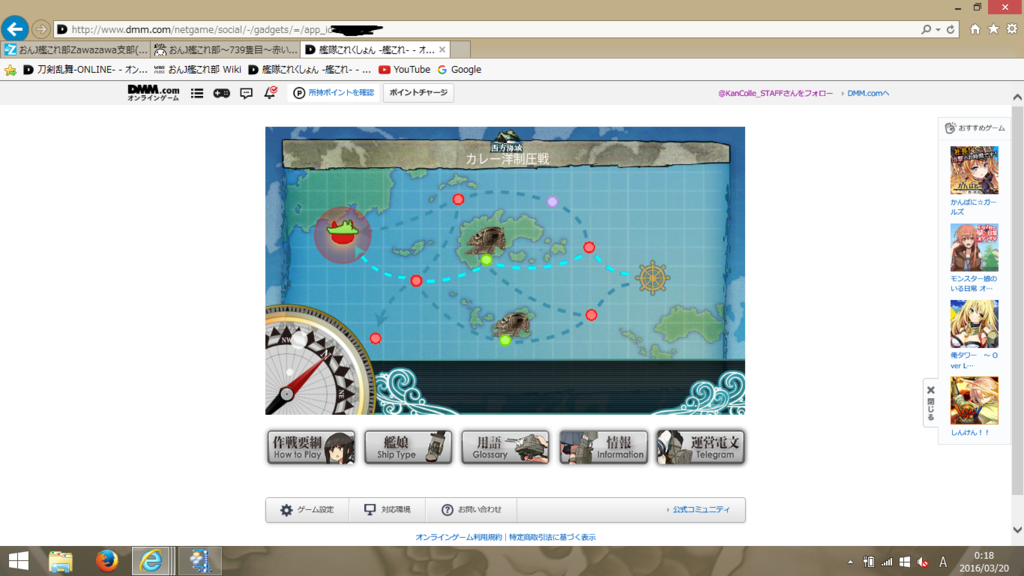This screenshot has height=576, width=1024.
Task: Click the DMM.com online game logo
Action: point(153,93)
